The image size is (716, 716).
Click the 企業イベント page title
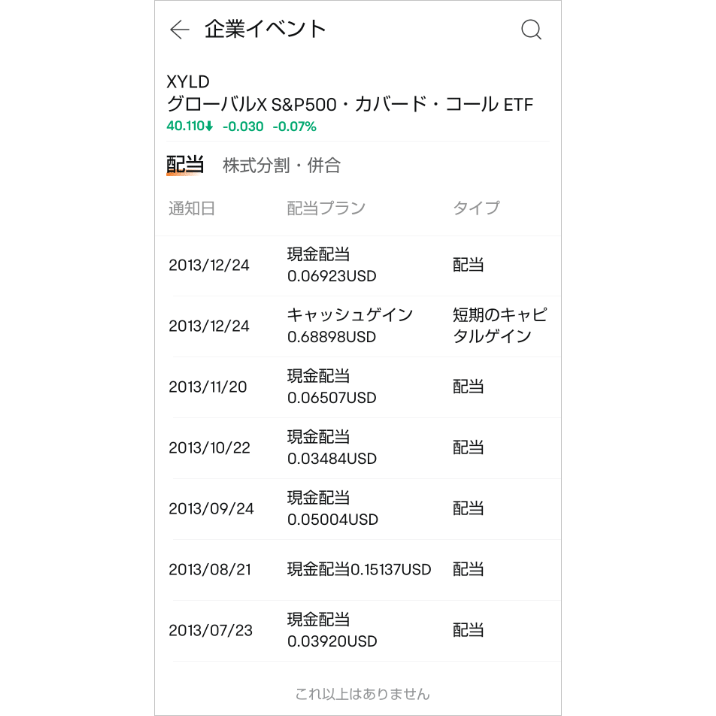click(265, 29)
